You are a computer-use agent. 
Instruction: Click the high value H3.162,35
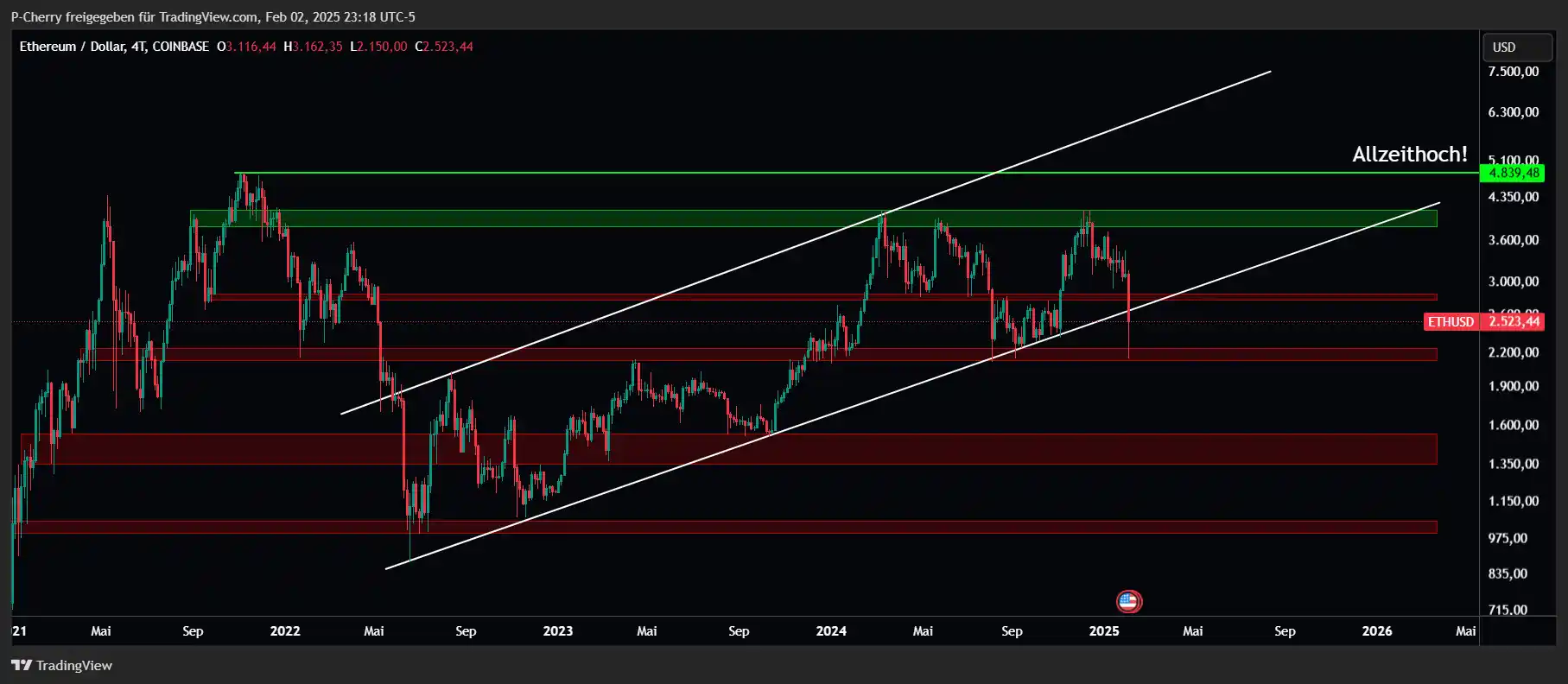tap(313, 47)
